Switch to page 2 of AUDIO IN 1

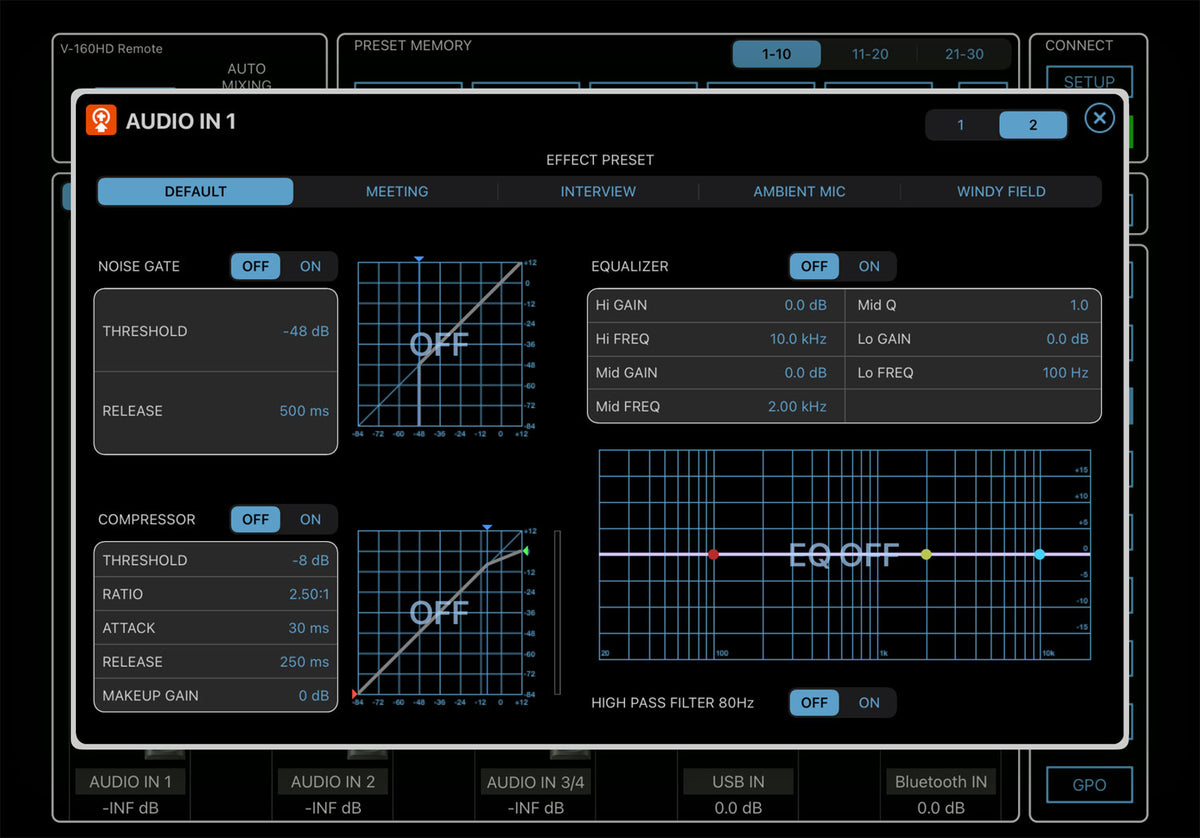pyautogui.click(x=1033, y=125)
